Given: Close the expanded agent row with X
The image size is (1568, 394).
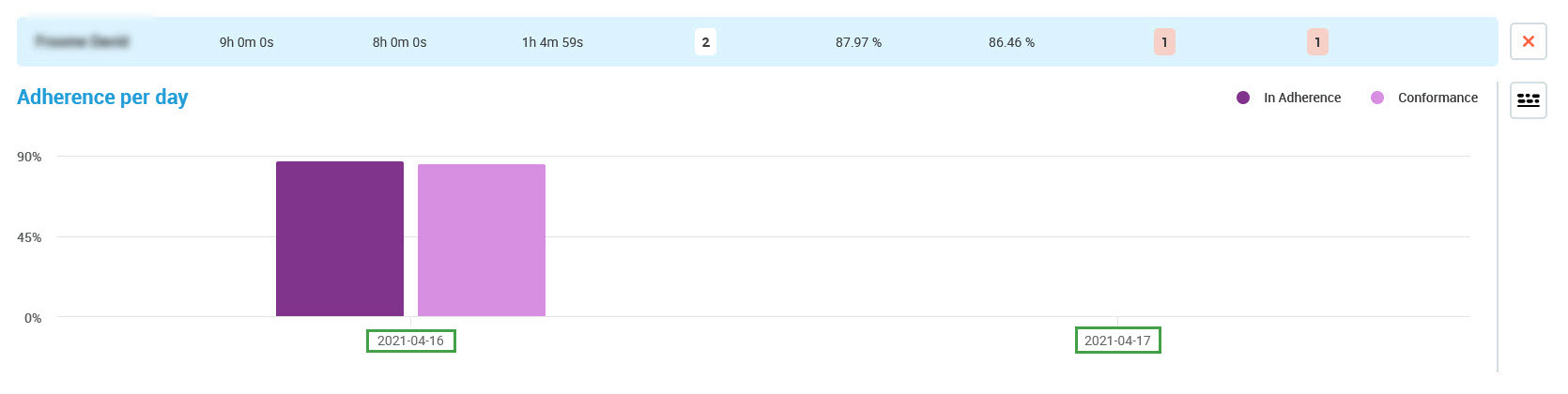Looking at the screenshot, I should click(1528, 41).
